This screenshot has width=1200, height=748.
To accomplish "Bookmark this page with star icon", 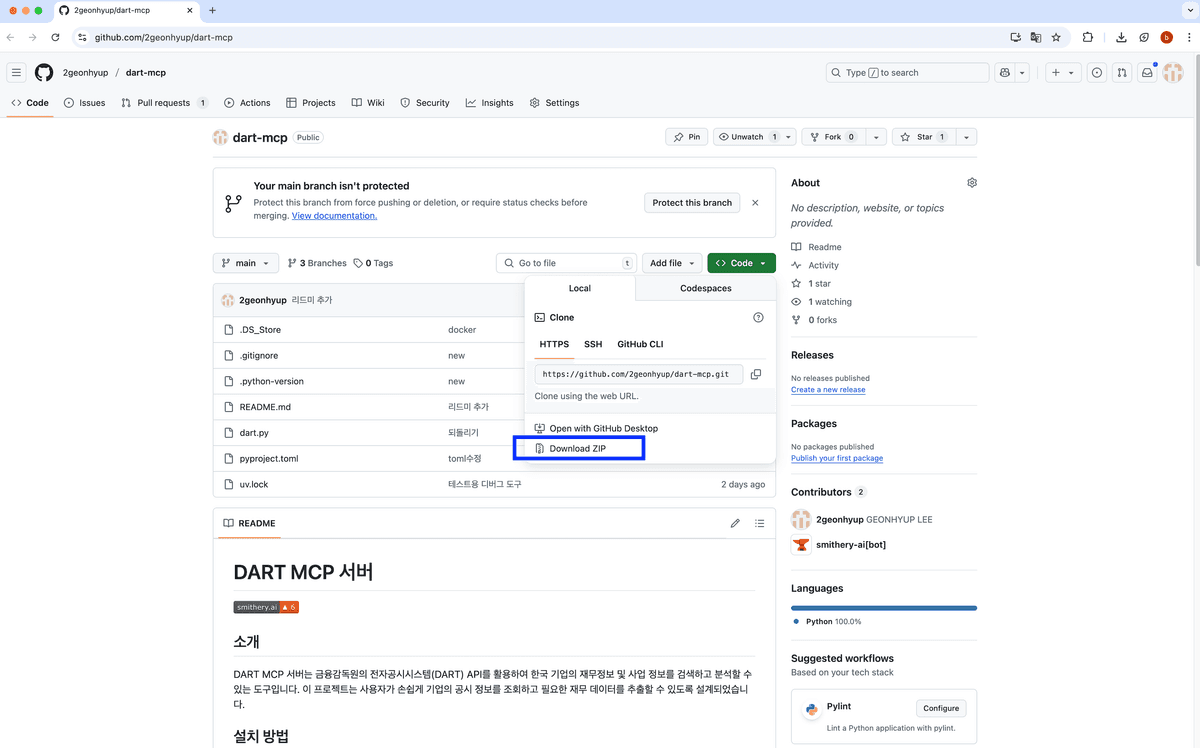I will click(1056, 37).
